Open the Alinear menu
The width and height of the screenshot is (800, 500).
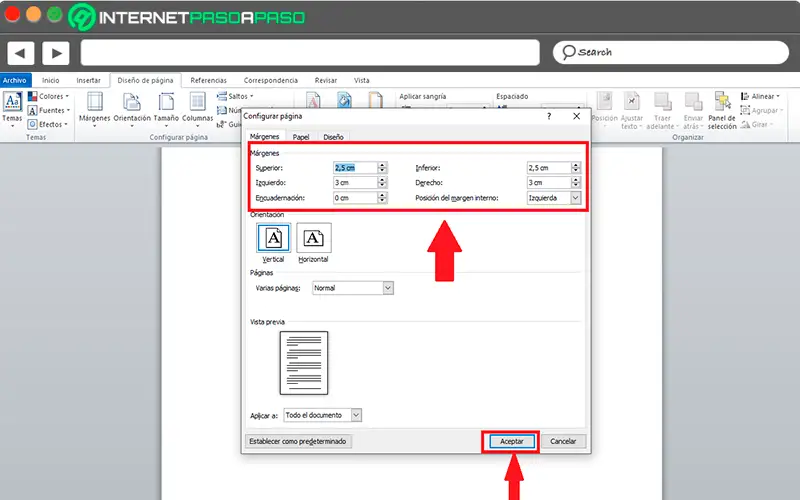760,96
